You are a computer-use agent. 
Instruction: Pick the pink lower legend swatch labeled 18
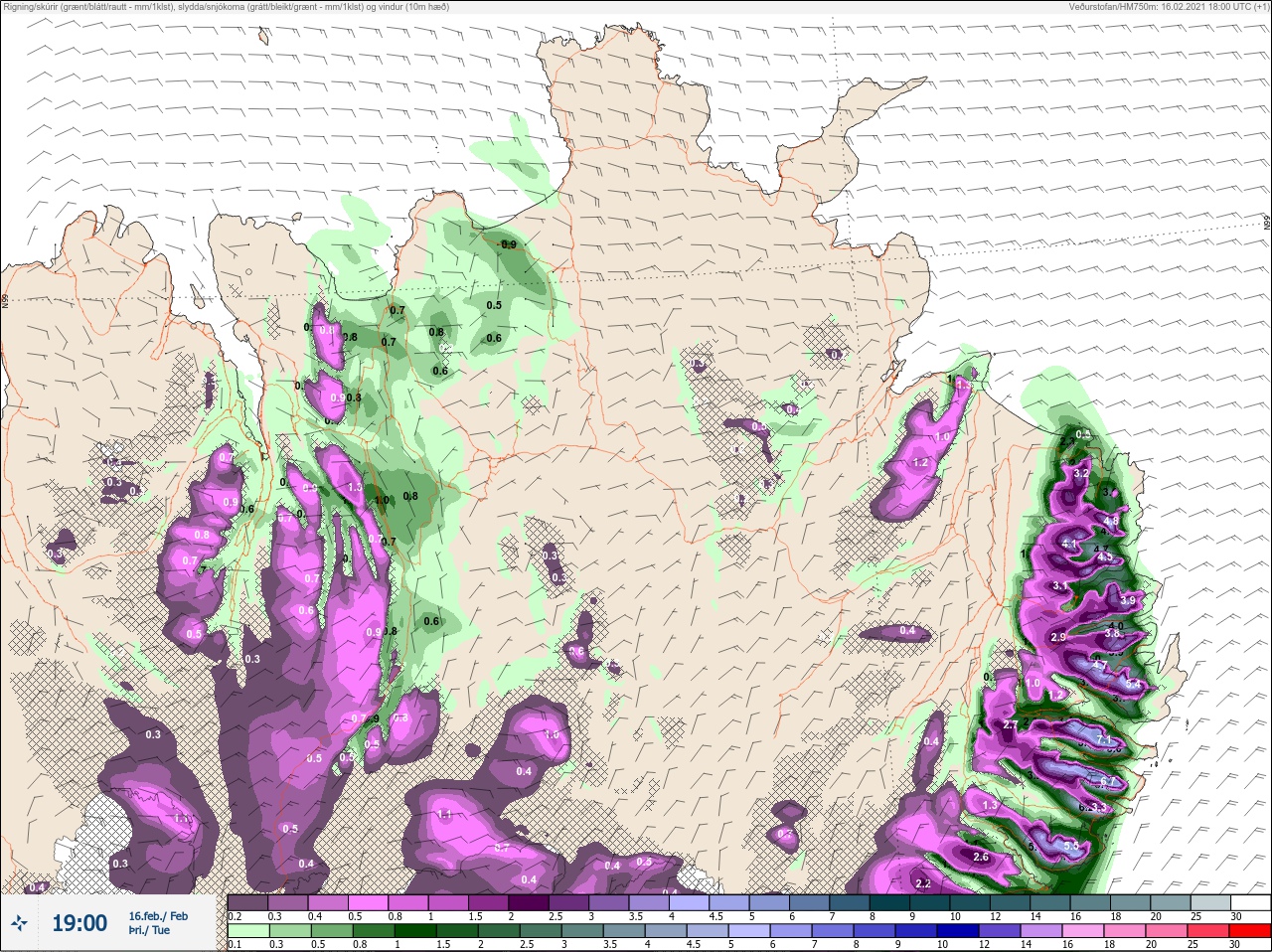coord(1127,930)
